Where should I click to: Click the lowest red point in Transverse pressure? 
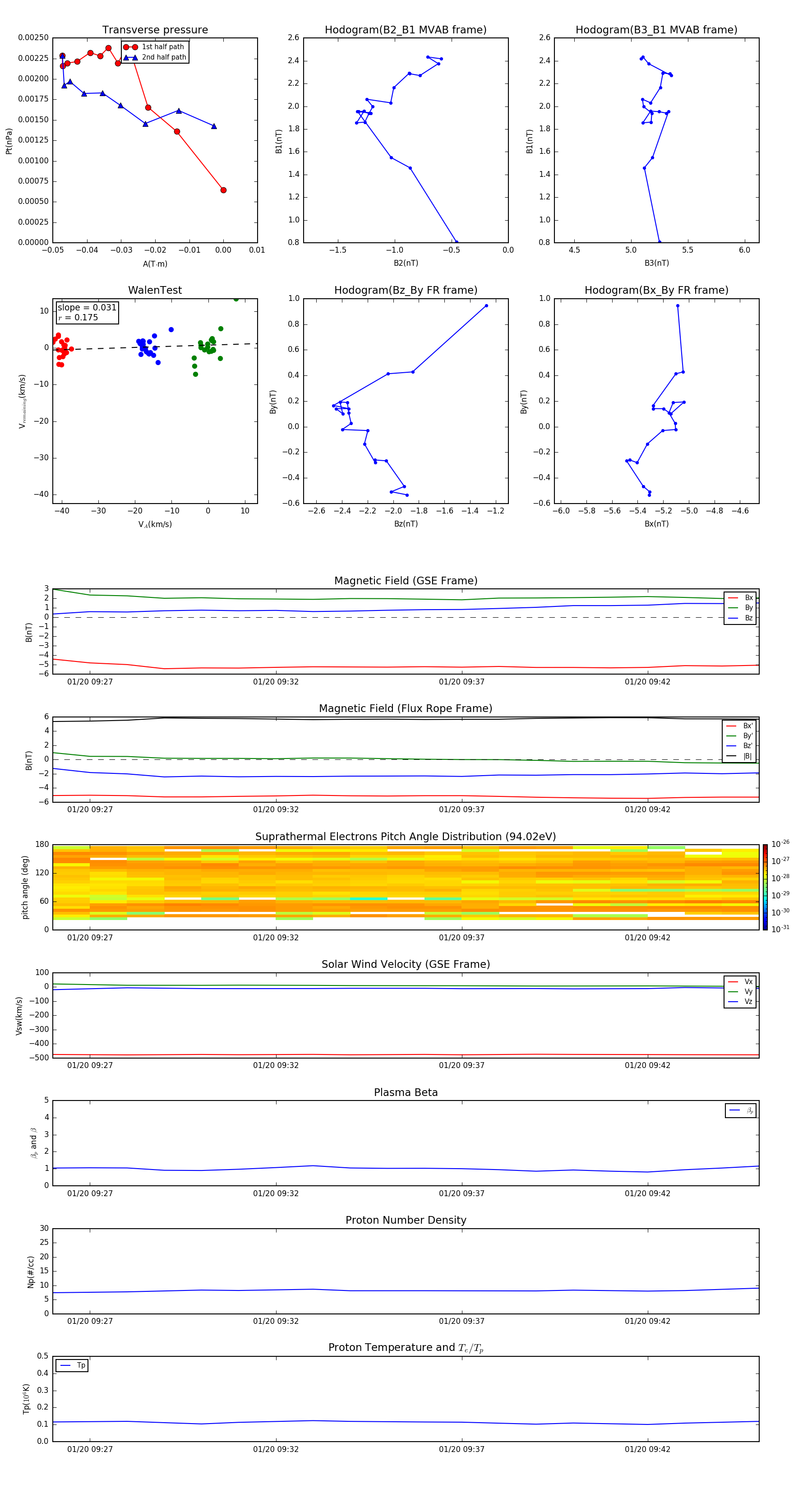click(x=223, y=190)
